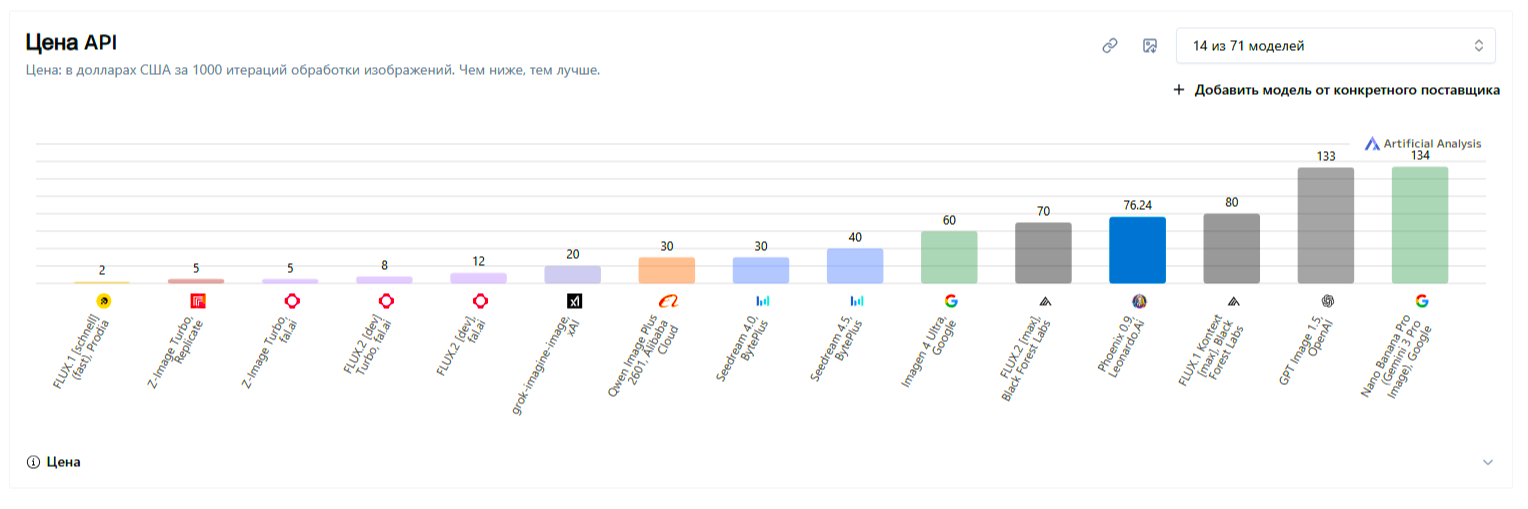The image size is (1528, 509).
Task: Click the black xAI logo icon
Action: click(574, 300)
